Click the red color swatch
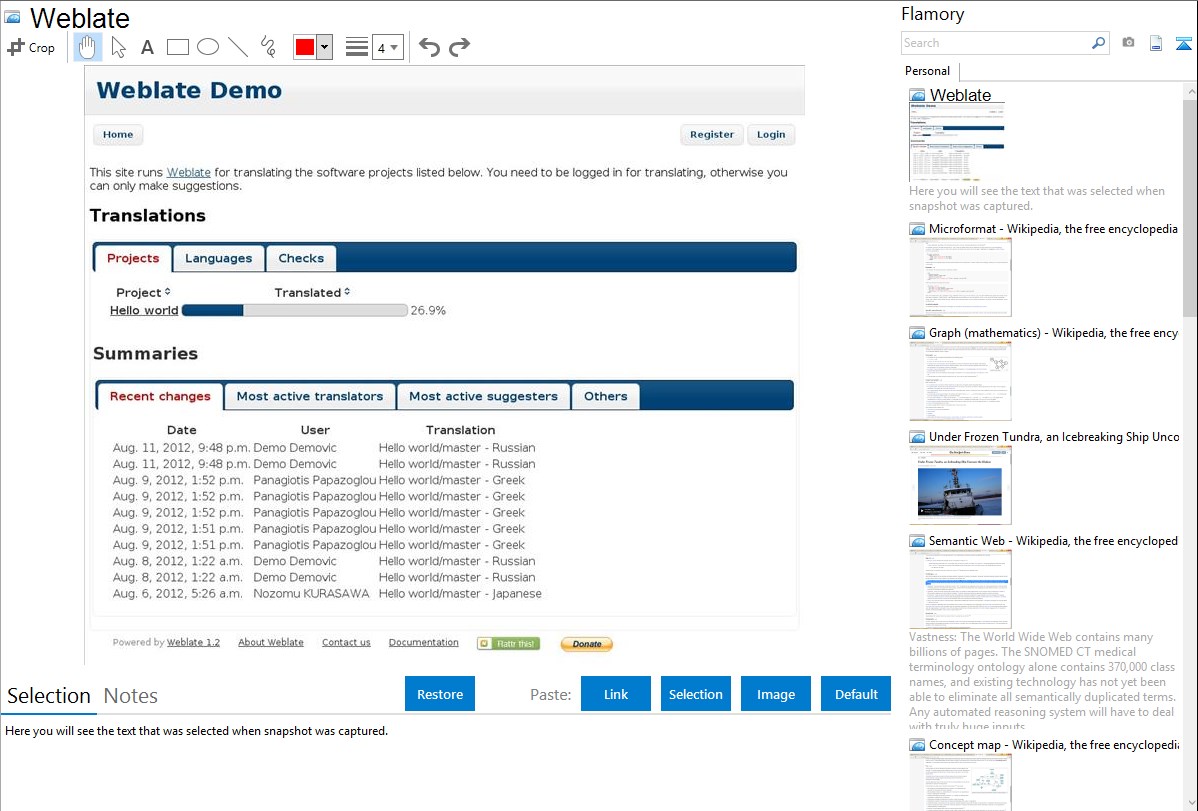1198x811 pixels. [x=305, y=47]
